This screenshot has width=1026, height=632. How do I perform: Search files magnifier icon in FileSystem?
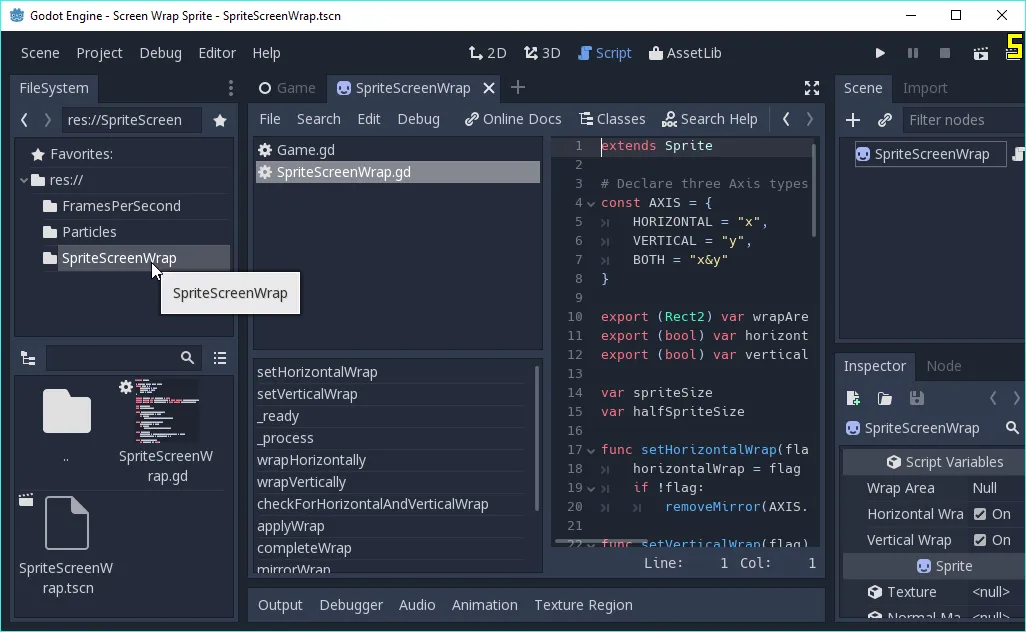pyautogui.click(x=187, y=358)
